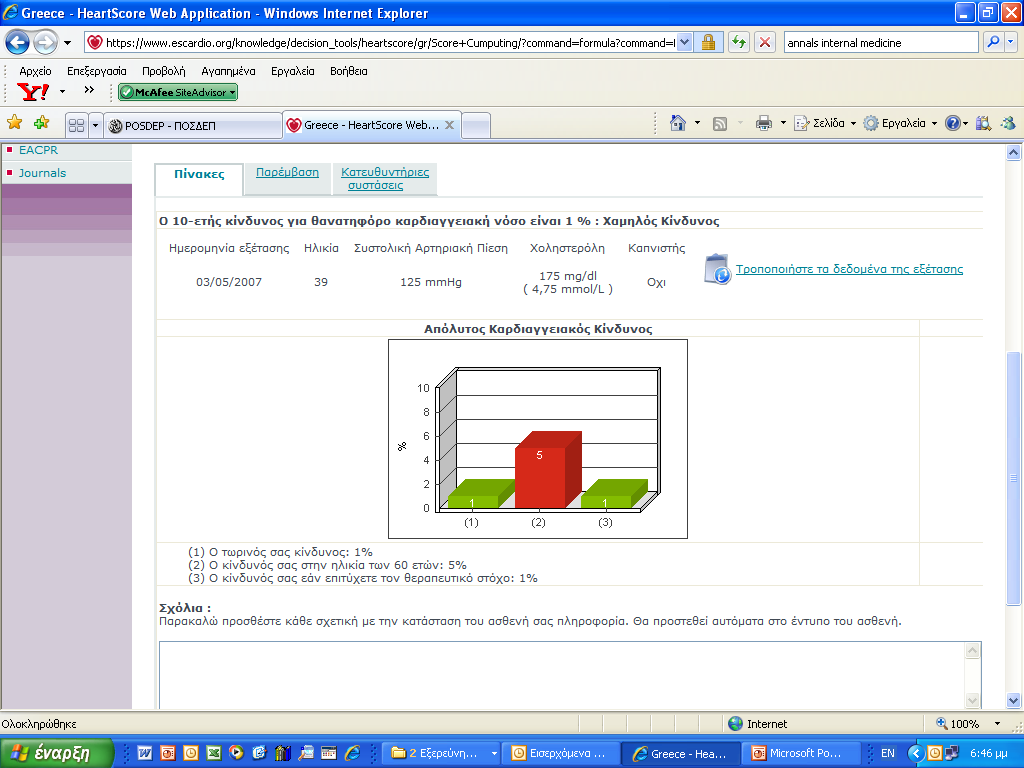
Task: Switch to the POSDEP - ΠΟΣΔΕΠ tab
Action: pos(193,125)
